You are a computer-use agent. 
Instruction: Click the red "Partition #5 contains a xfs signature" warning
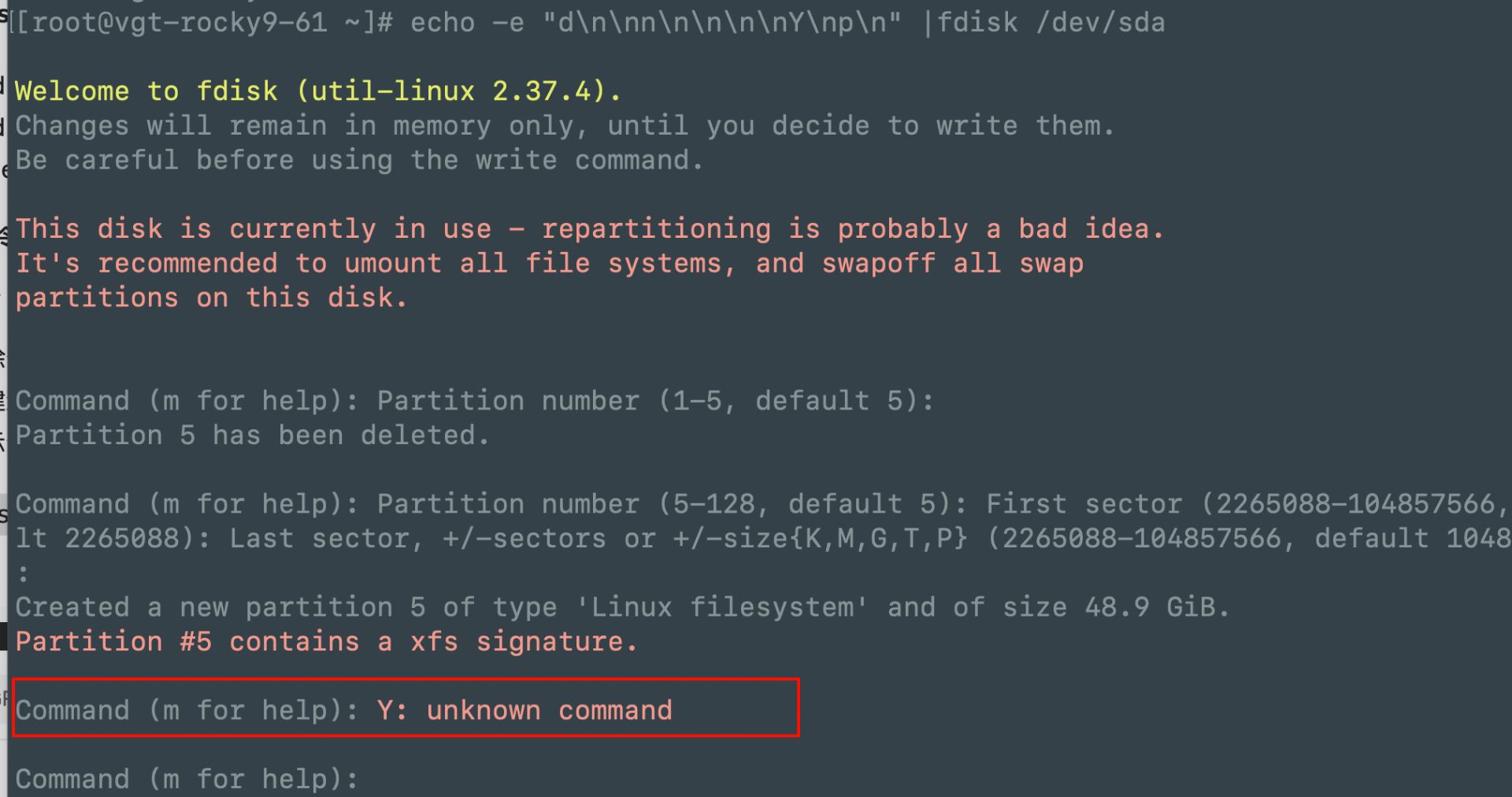click(x=326, y=642)
